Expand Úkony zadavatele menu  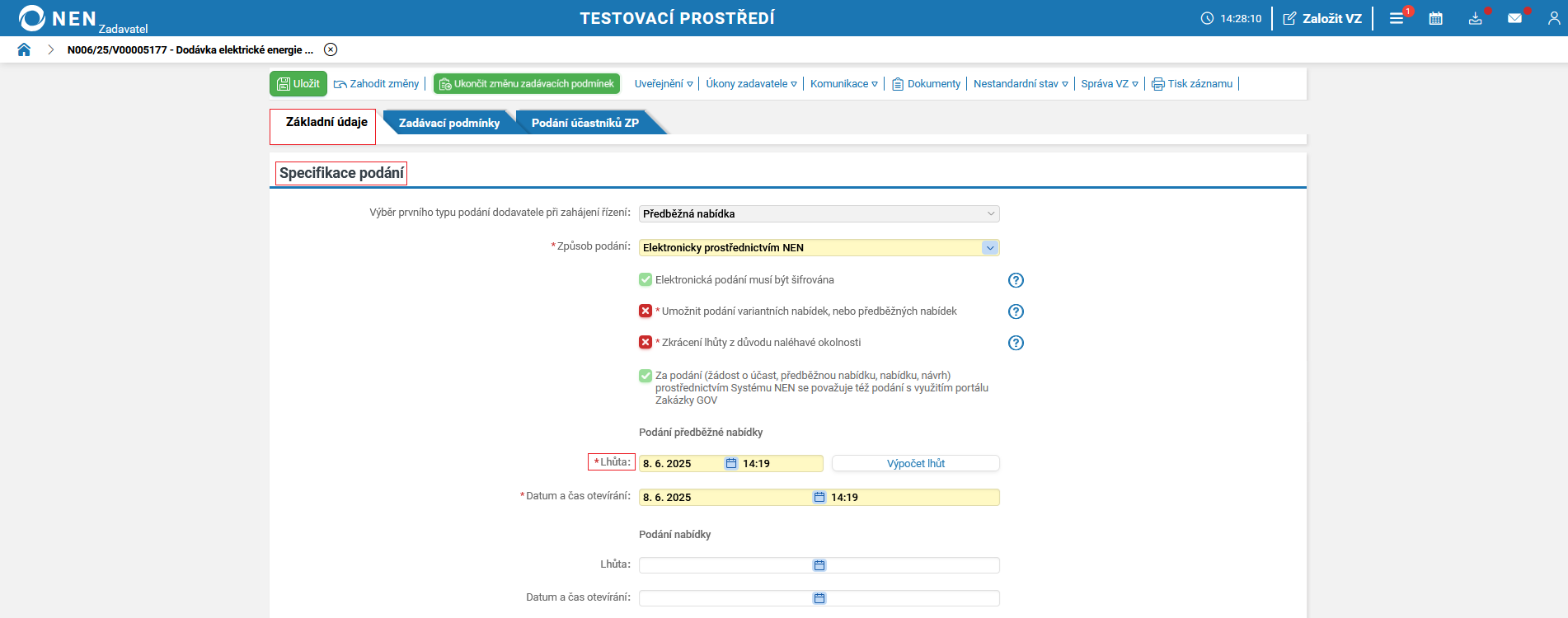[x=751, y=83]
